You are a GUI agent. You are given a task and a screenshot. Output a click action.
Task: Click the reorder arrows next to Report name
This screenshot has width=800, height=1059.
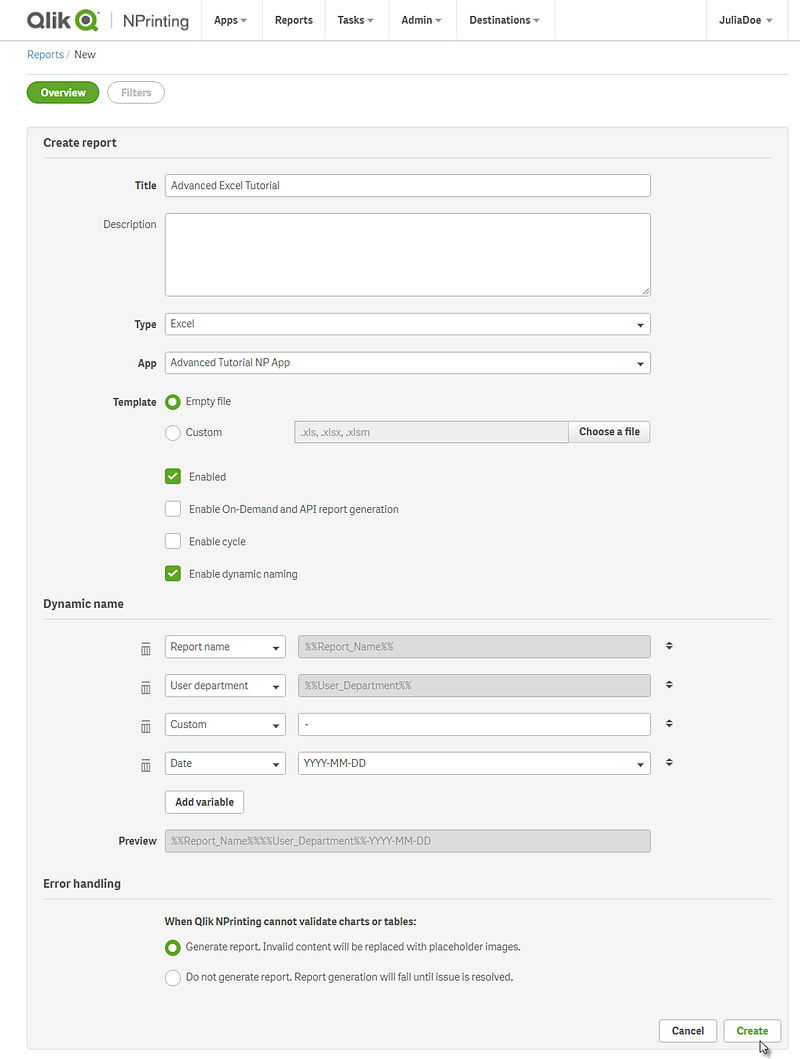click(668, 646)
